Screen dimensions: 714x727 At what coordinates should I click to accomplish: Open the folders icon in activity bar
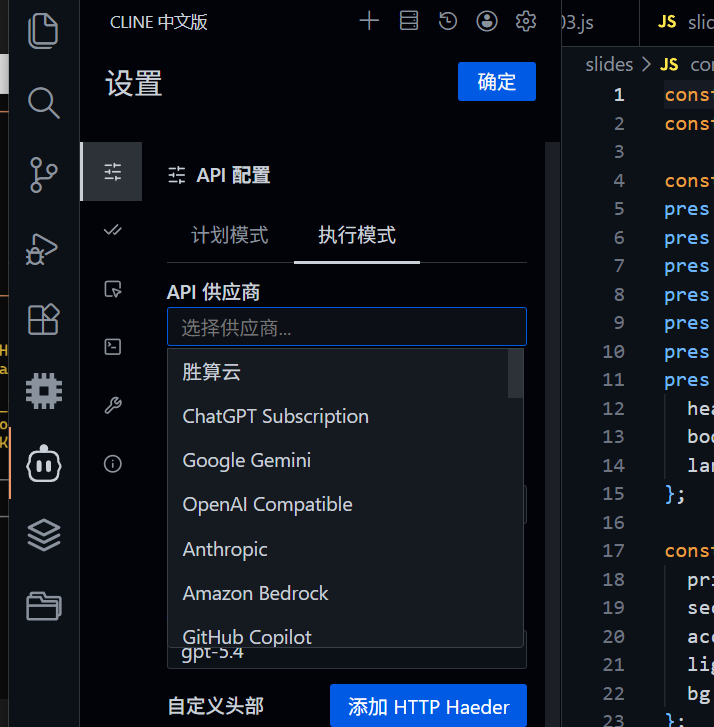[x=44, y=606]
